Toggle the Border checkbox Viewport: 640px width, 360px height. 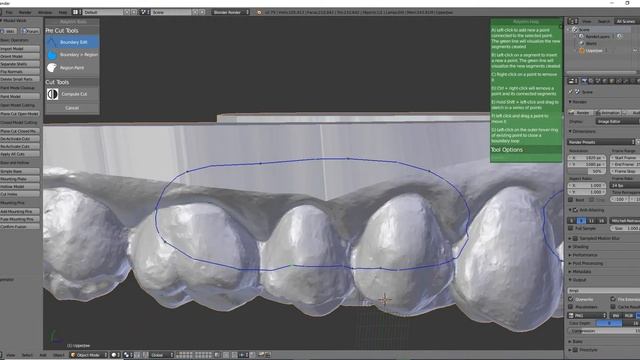pyautogui.click(x=571, y=200)
